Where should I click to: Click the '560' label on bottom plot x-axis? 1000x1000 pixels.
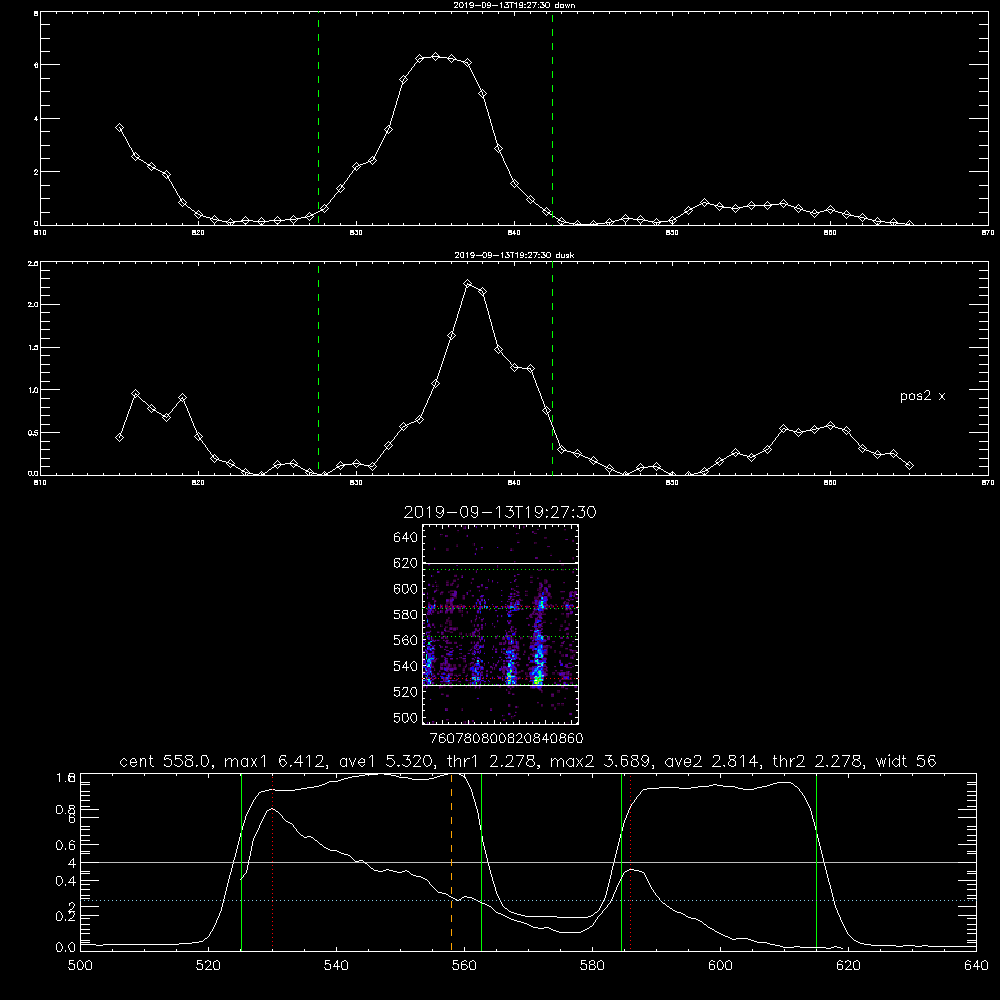(464, 966)
